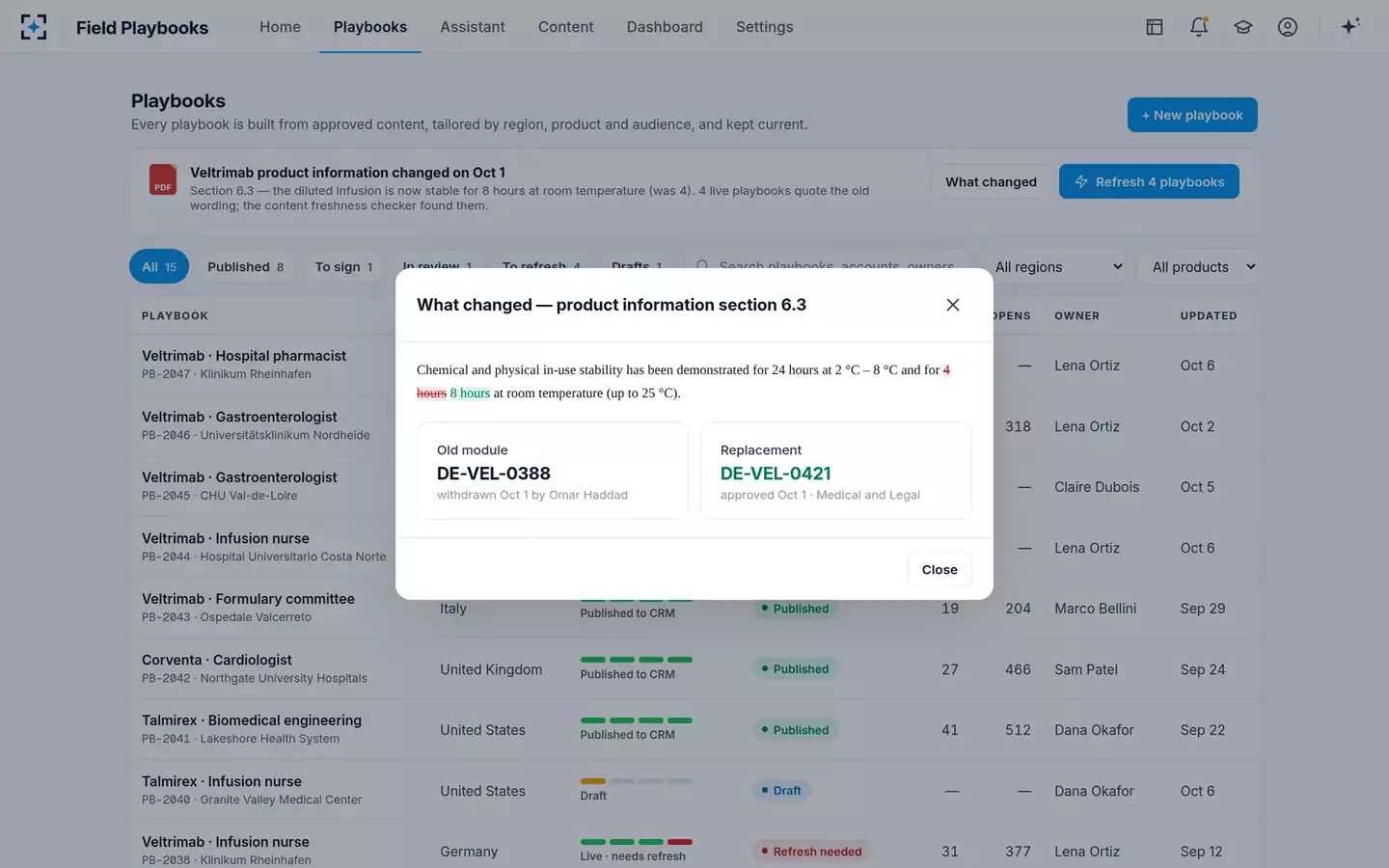
Task: Refresh 4 playbooks
Action: [x=1149, y=181]
